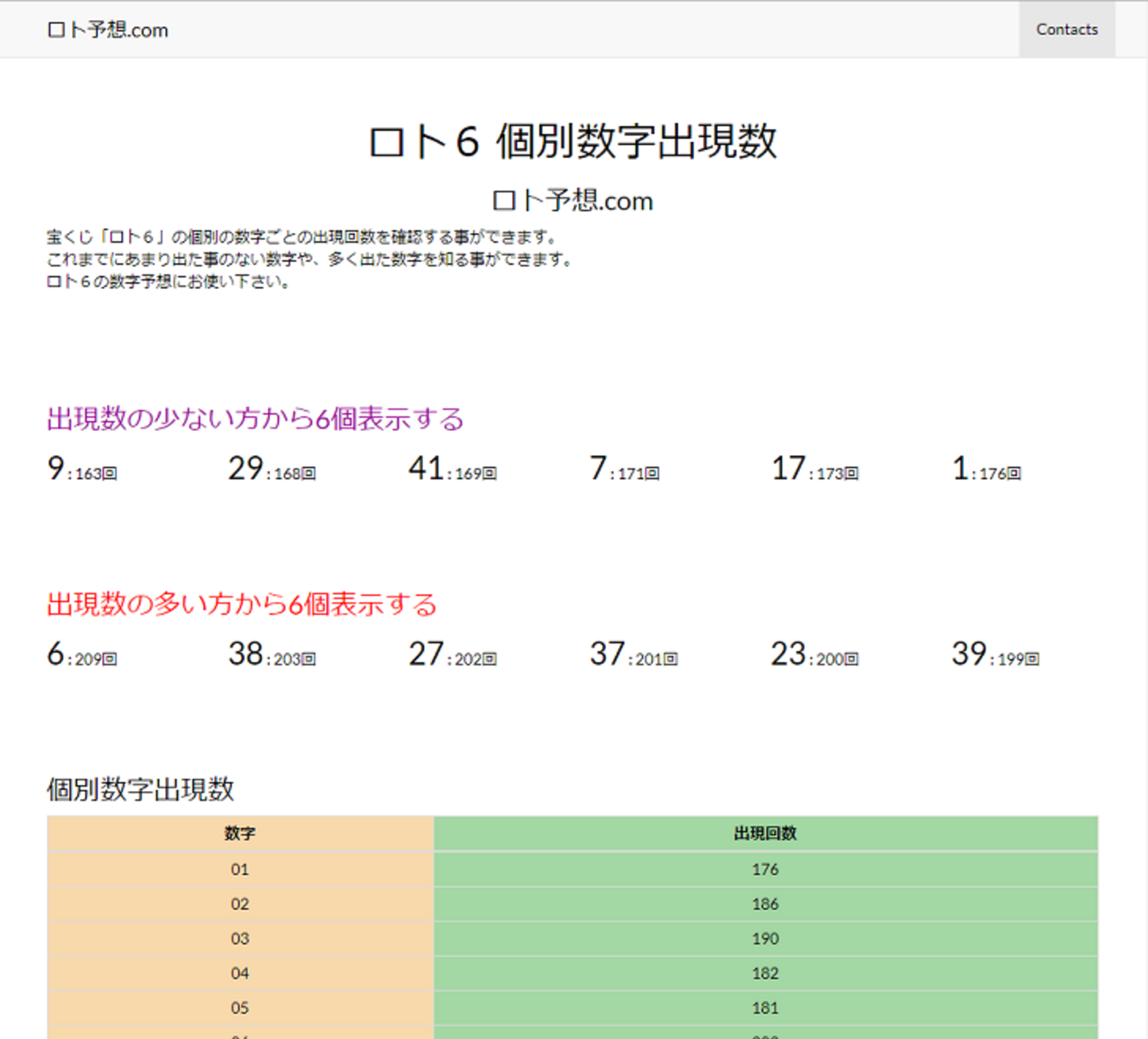Click the 出現回数 table column header

coord(765,833)
